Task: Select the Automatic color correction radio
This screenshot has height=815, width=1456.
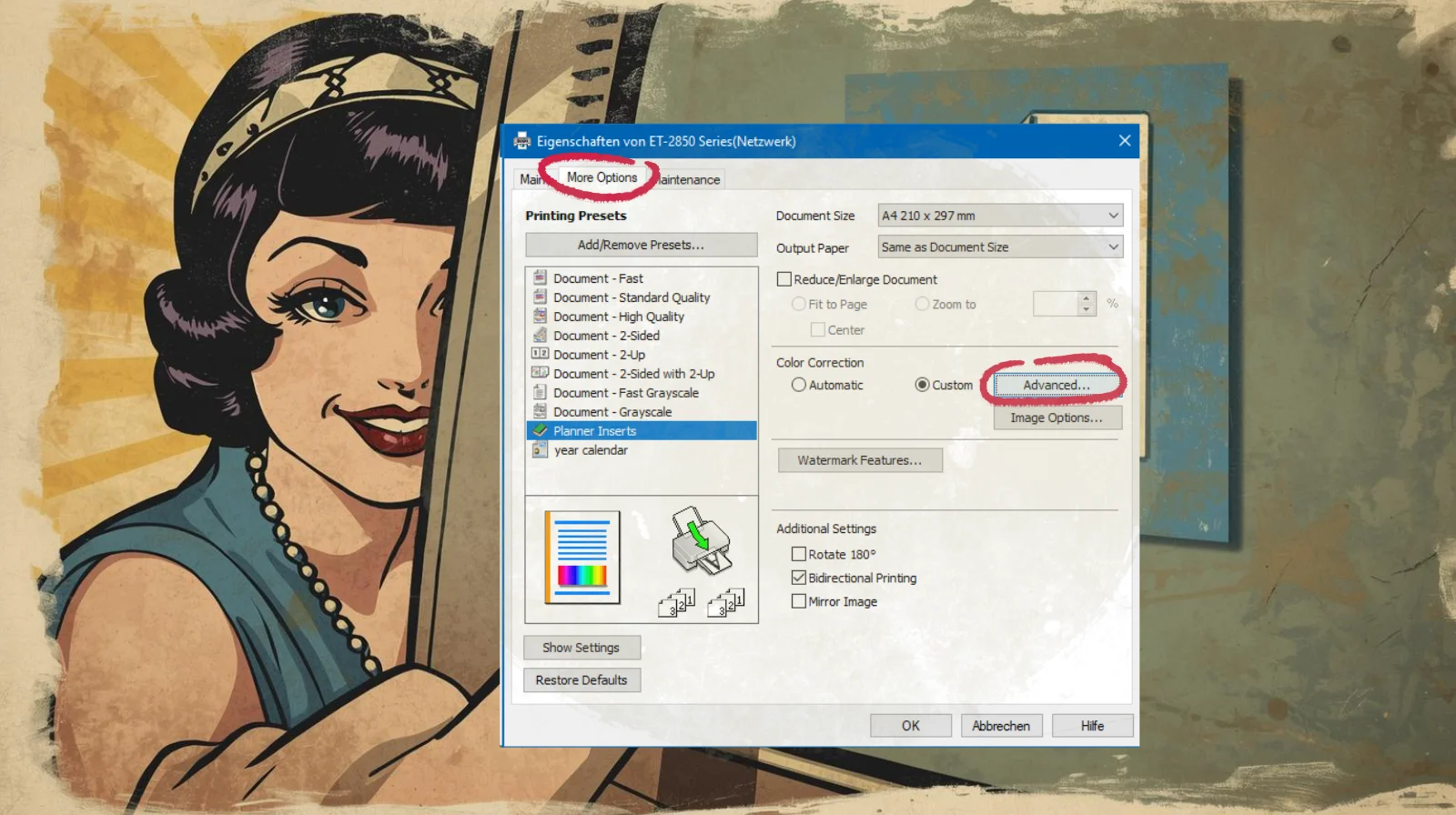Action: [x=799, y=385]
